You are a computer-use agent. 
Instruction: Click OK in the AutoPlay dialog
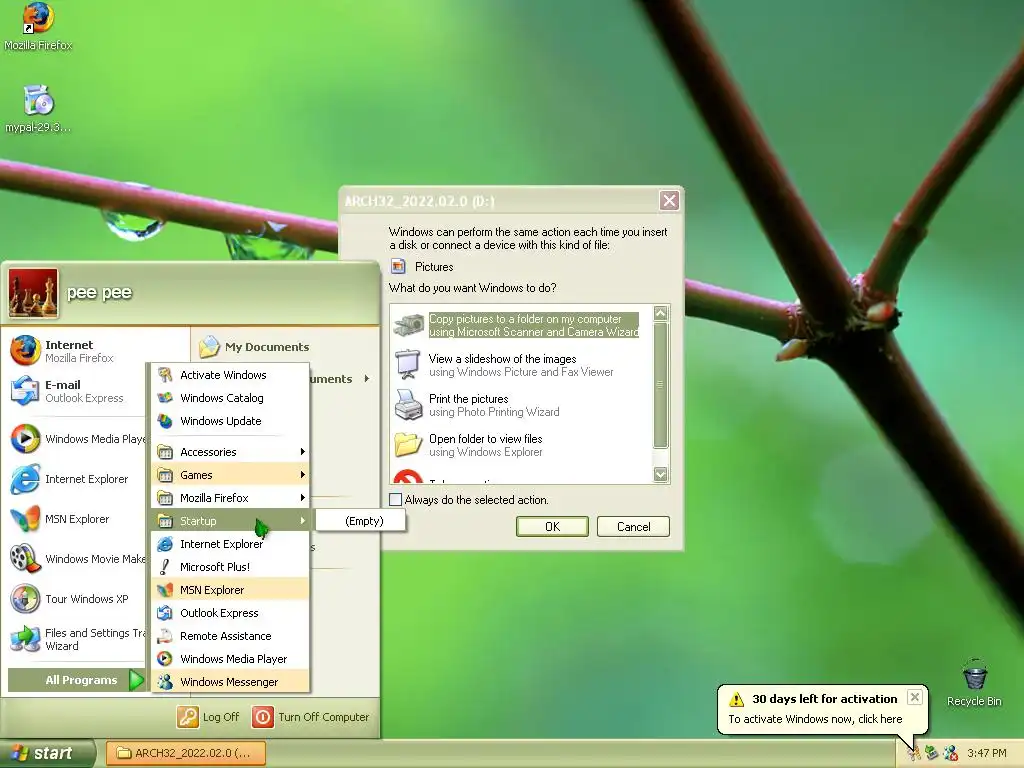552,526
